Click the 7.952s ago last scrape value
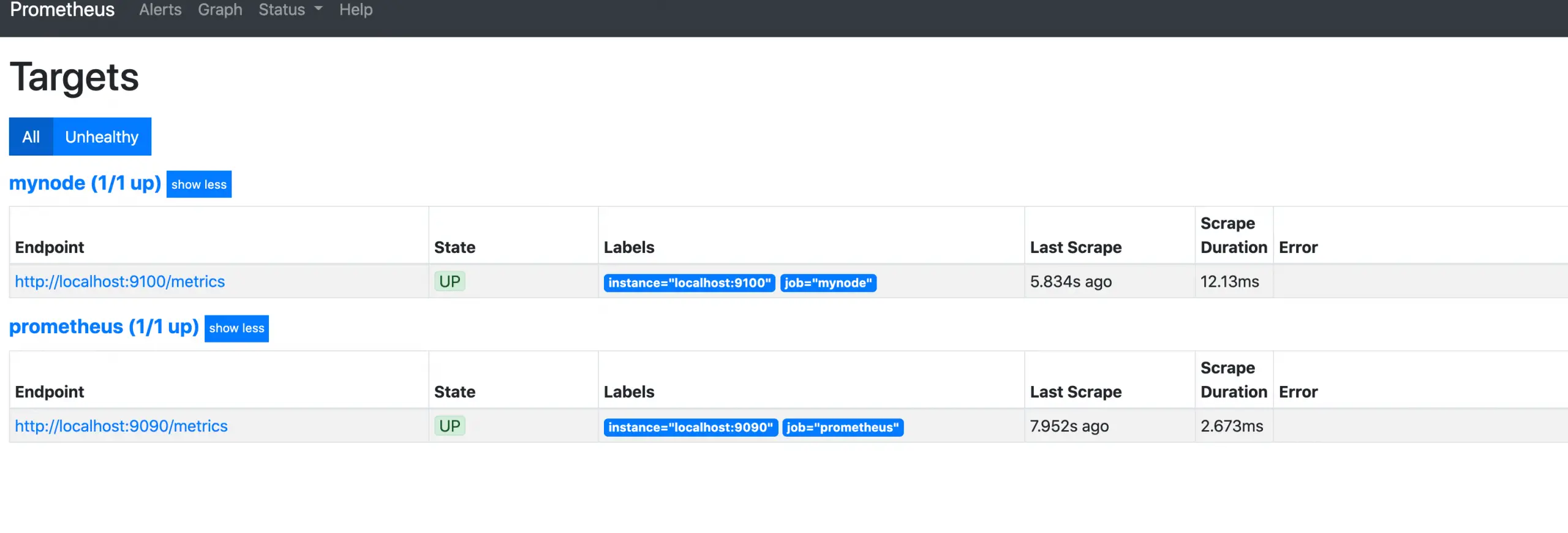The image size is (1568, 533). 1069,426
